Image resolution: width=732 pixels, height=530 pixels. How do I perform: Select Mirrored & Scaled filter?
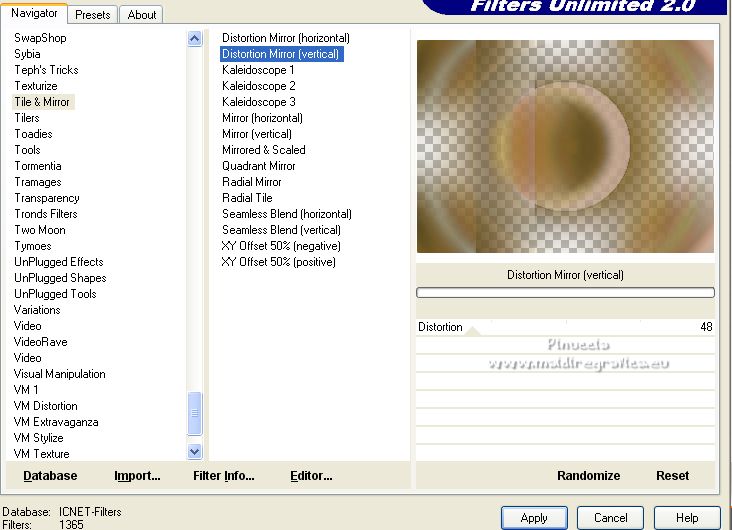(x=264, y=150)
